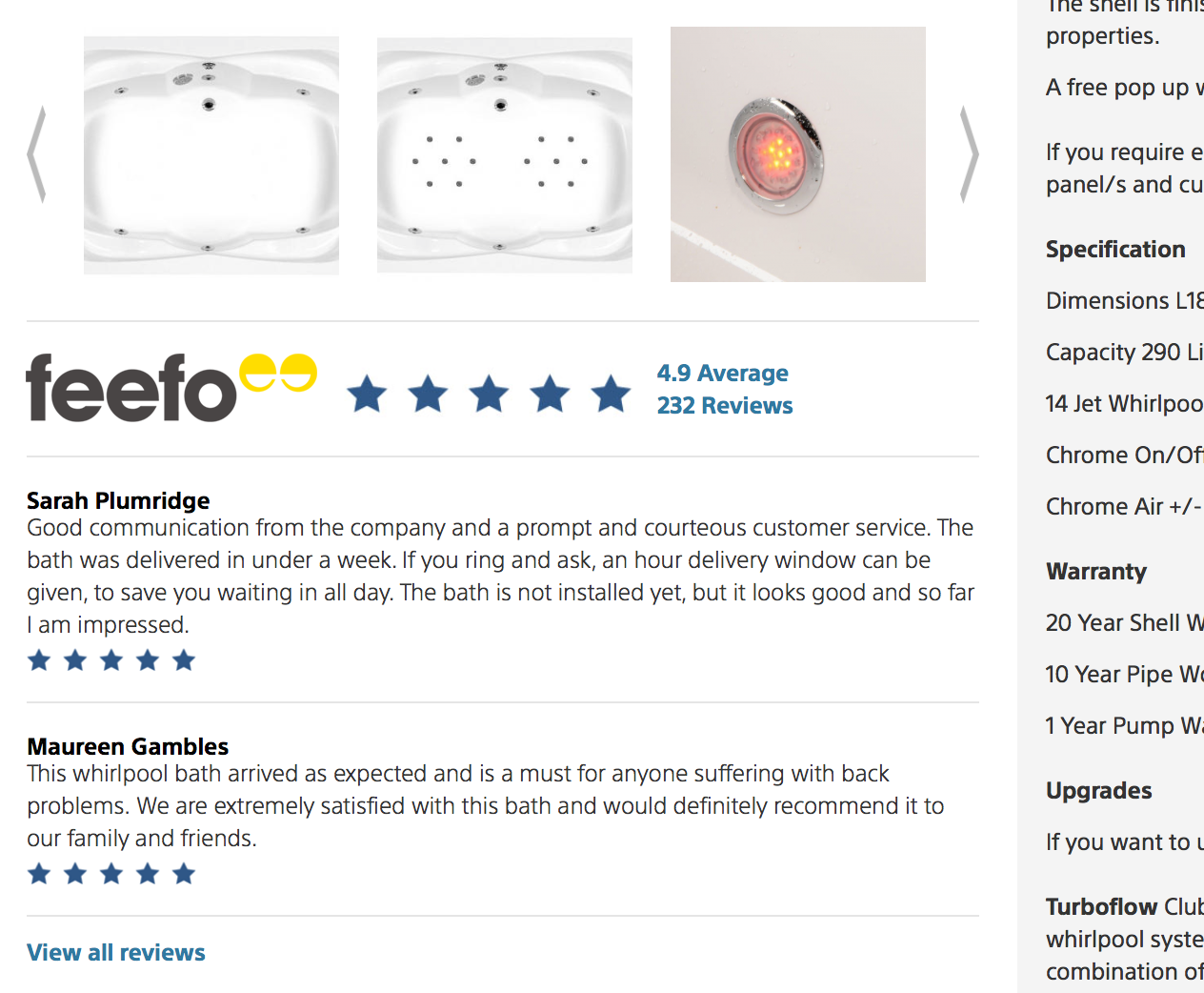This screenshot has width=1204, height=993.
Task: Click the fifth large blue rating star
Action: (x=612, y=394)
